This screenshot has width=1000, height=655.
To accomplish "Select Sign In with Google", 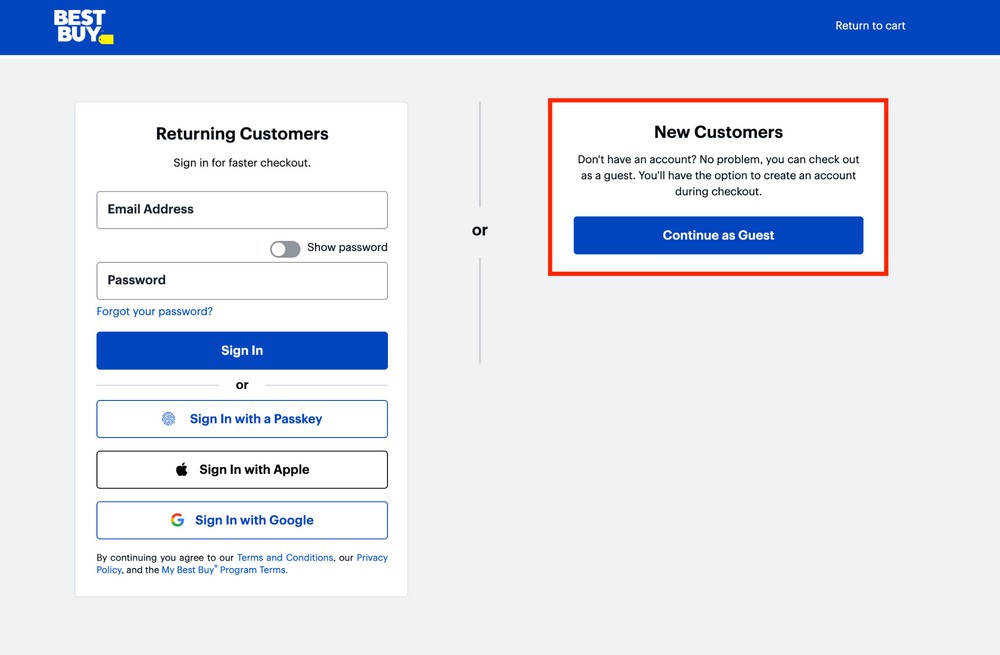I will click(241, 520).
